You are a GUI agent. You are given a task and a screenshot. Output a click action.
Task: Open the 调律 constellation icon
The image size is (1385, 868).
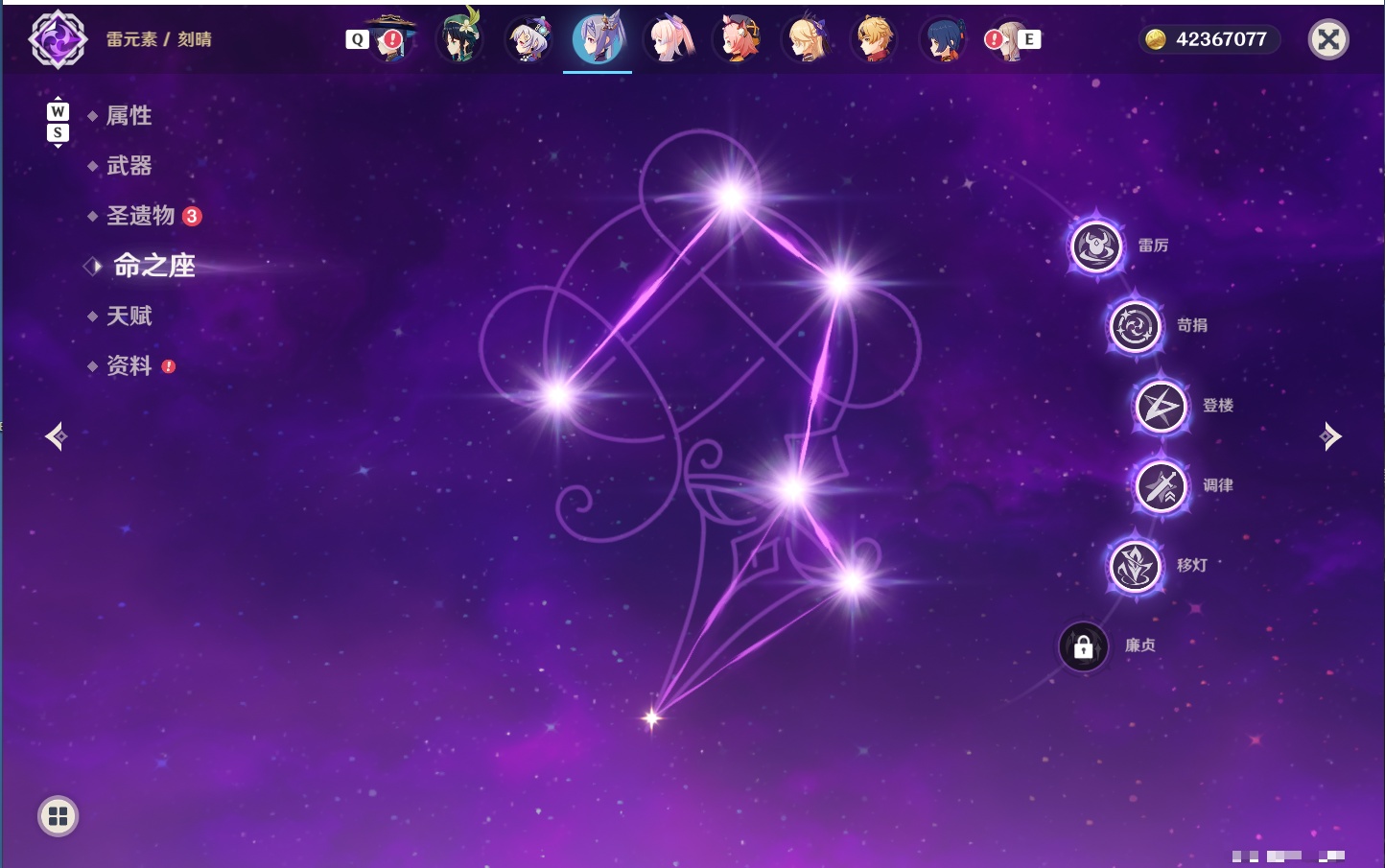(1161, 486)
